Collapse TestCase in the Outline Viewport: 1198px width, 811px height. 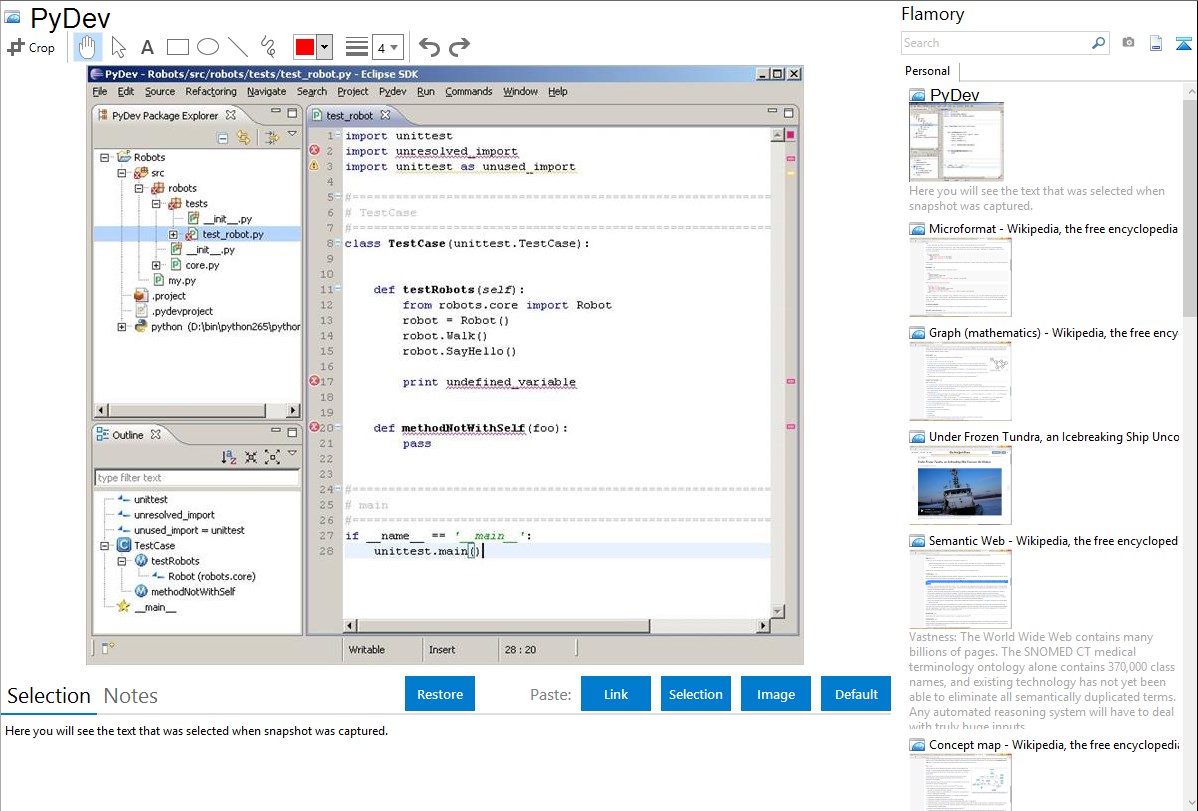click(x=105, y=546)
